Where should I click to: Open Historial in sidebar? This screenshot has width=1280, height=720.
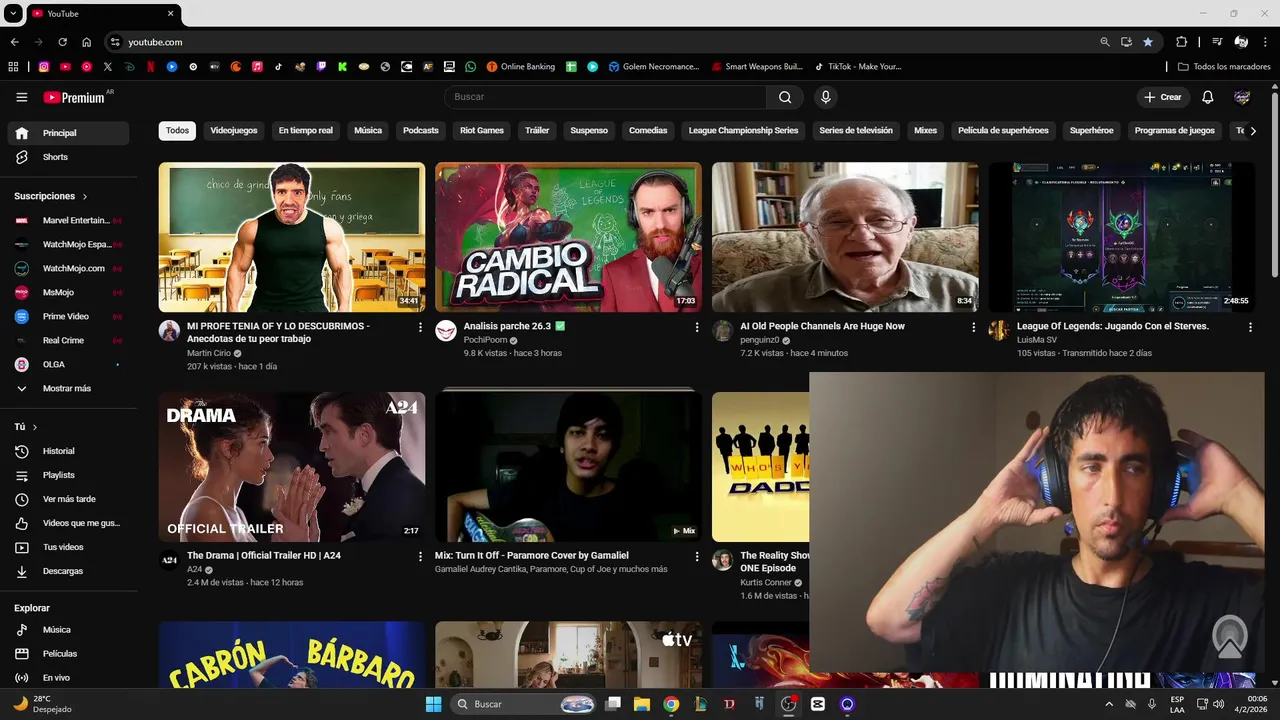click(x=68, y=451)
